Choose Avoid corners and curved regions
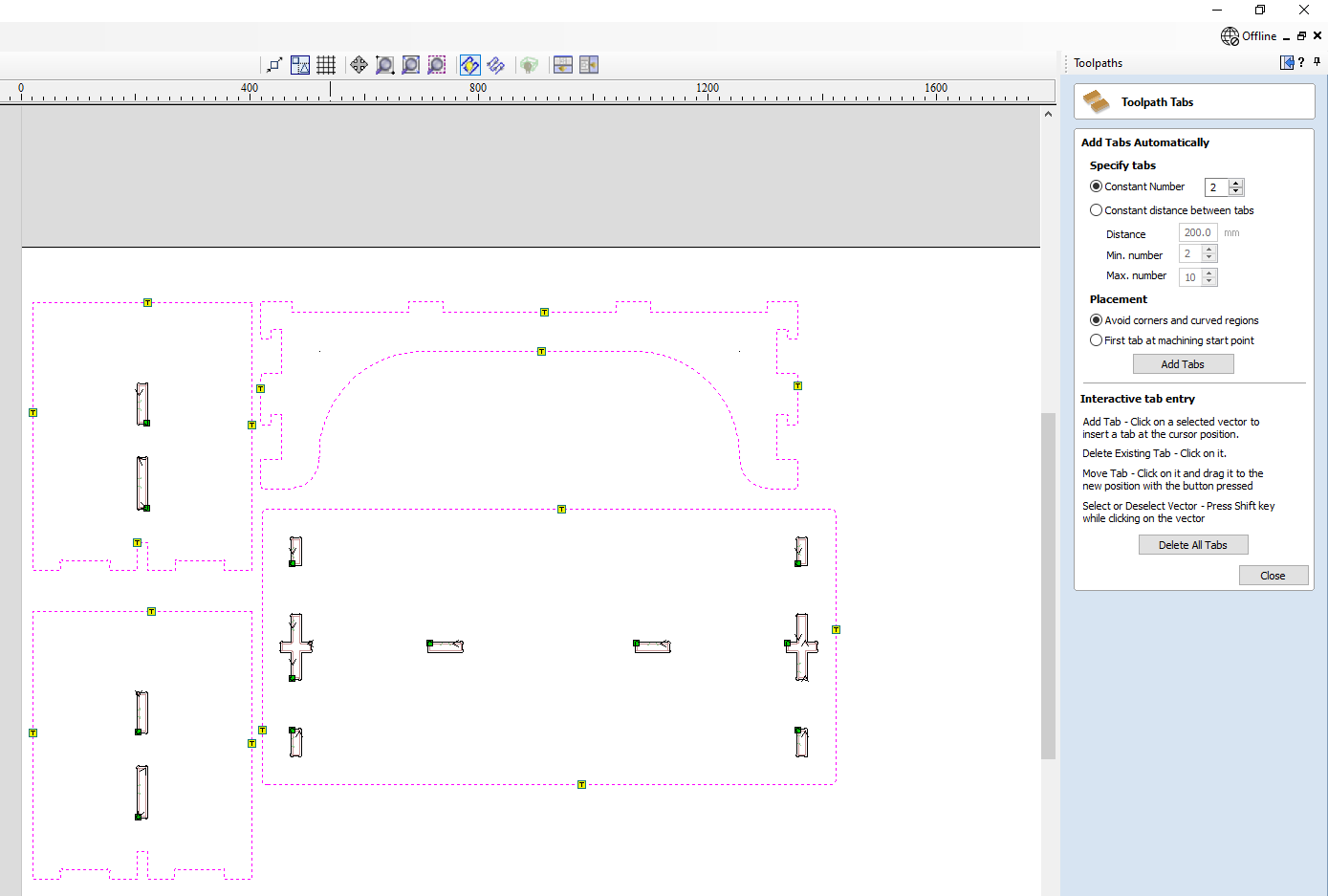The width and height of the screenshot is (1328, 896). click(1097, 320)
